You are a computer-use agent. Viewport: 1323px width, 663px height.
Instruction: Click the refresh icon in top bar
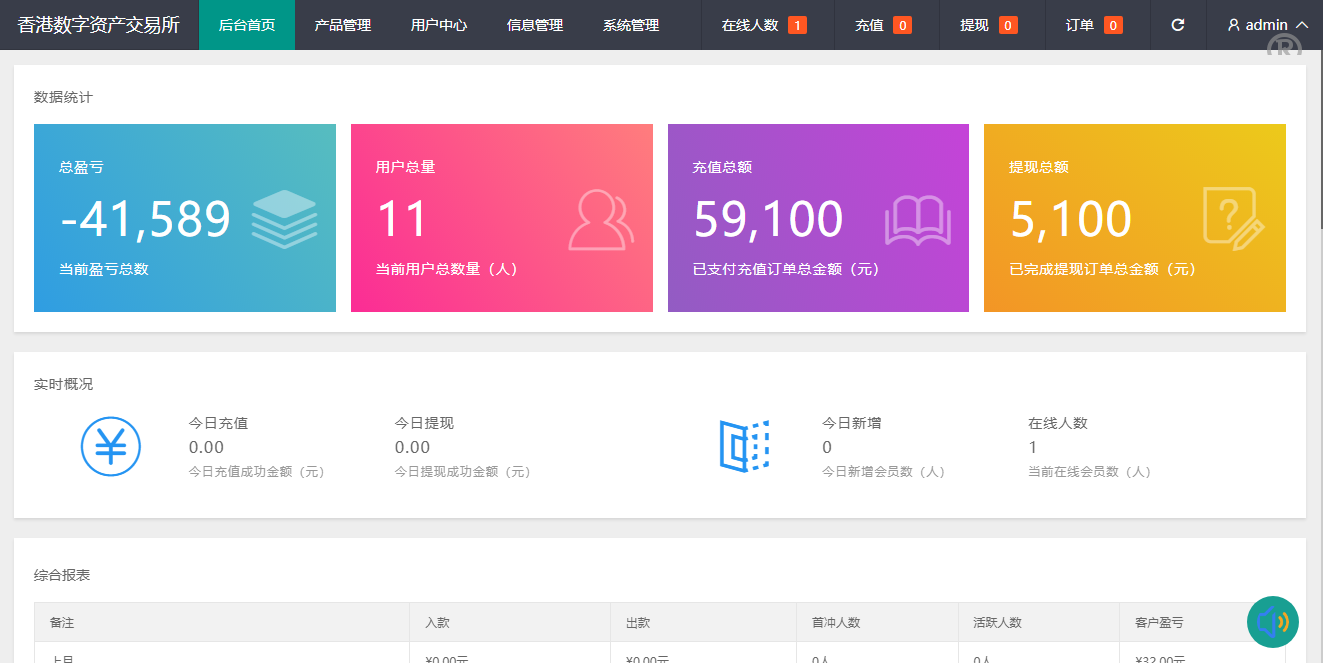[x=1178, y=25]
